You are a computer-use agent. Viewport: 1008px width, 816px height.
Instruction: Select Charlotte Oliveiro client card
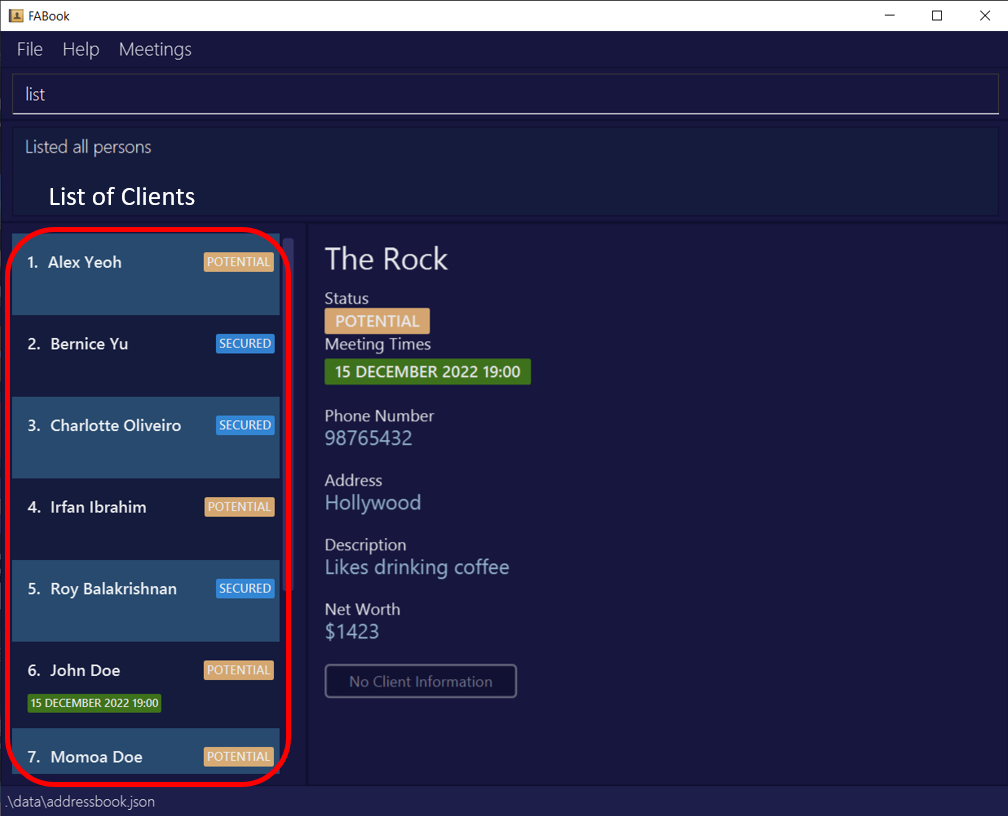pyautogui.click(x=146, y=437)
